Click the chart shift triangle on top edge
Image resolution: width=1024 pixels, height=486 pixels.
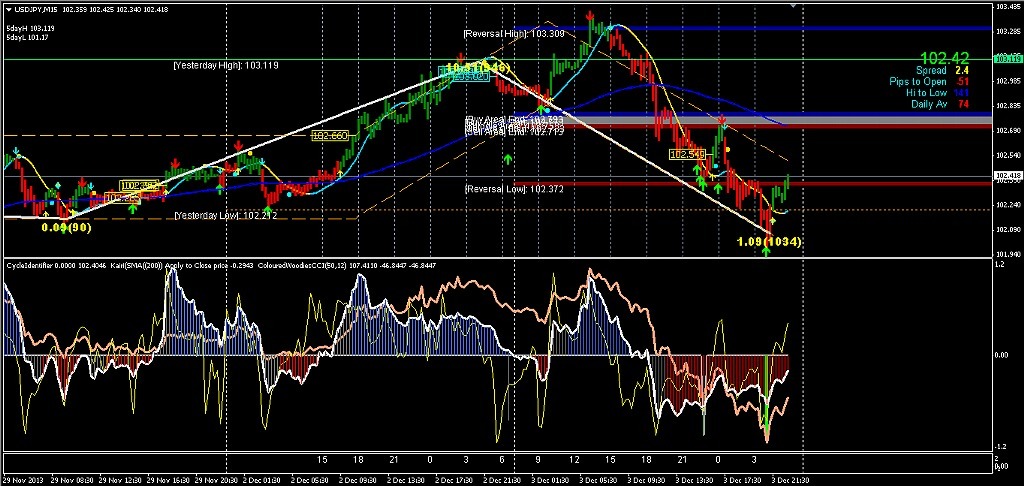point(793,5)
